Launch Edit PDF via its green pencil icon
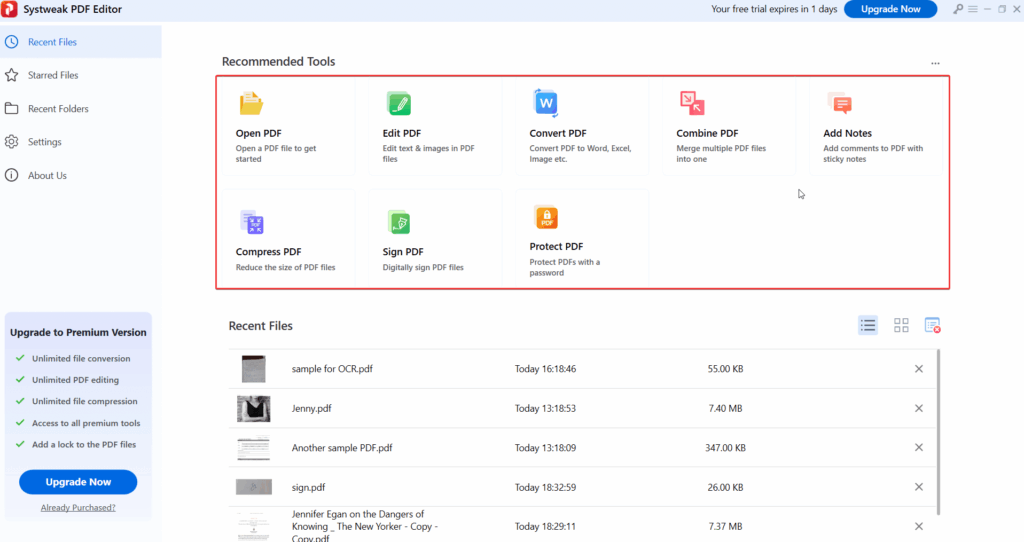Image resolution: width=1024 pixels, height=542 pixels. [399, 103]
